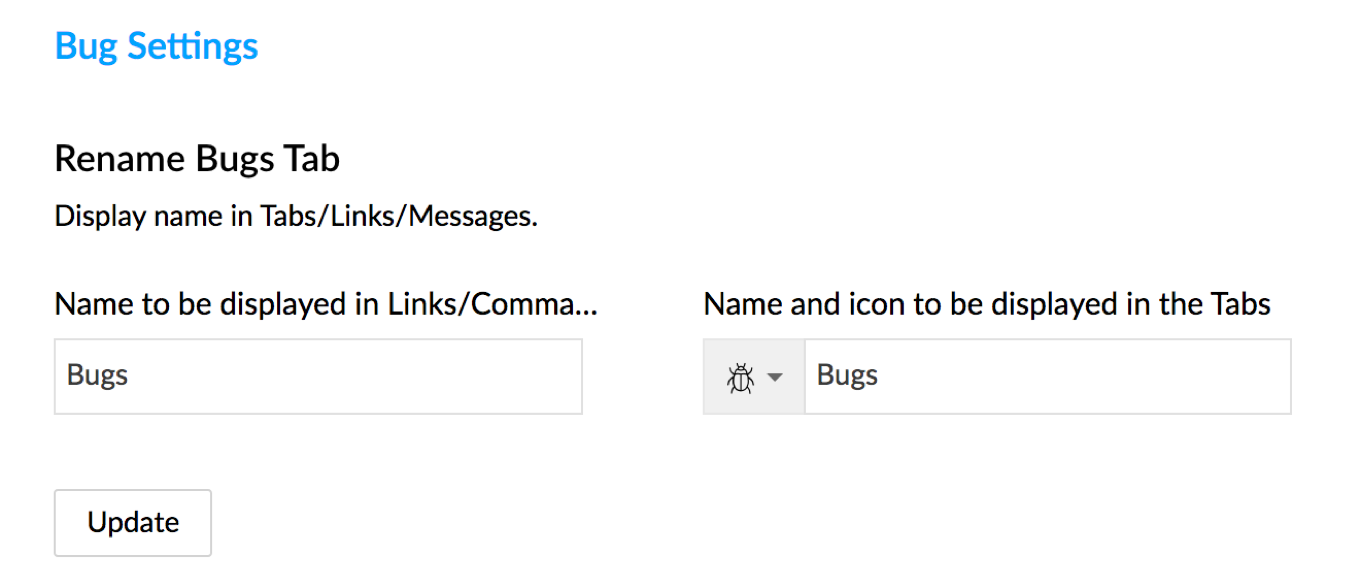Screen dimensions: 1360x588
Task: Open the tab icon picker dropdown arrow
Action: pyautogui.click(x=775, y=378)
